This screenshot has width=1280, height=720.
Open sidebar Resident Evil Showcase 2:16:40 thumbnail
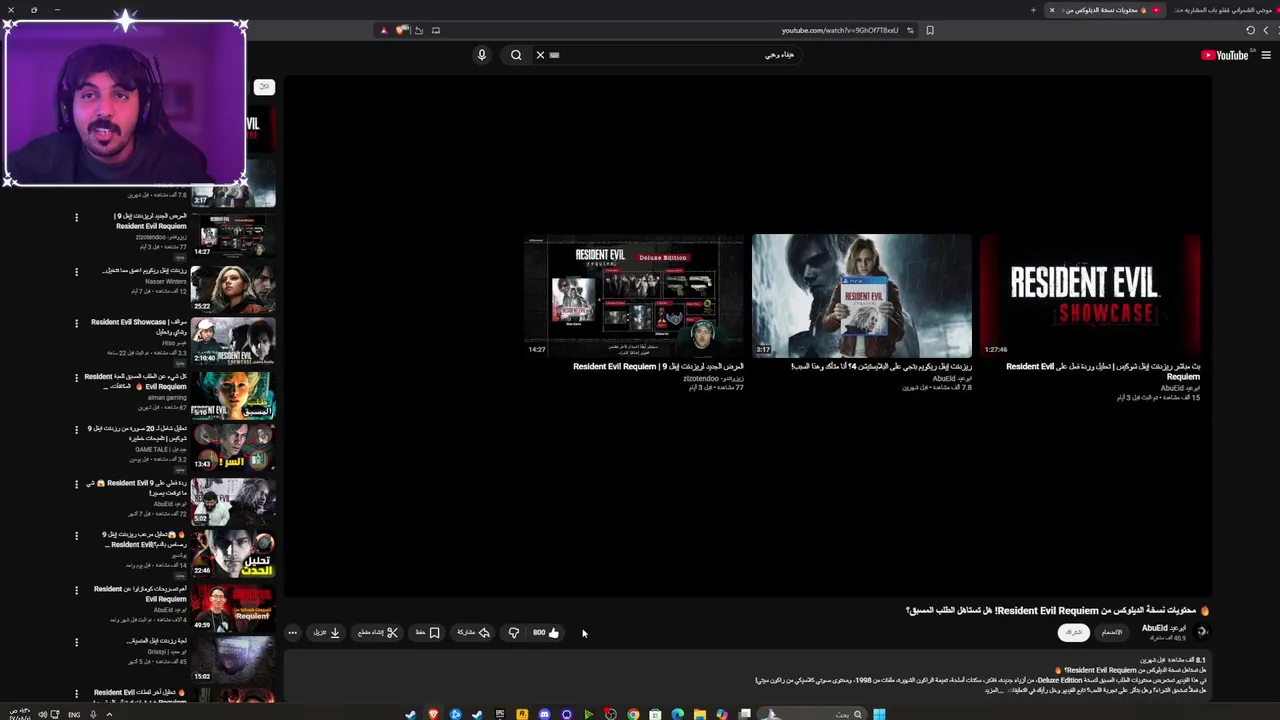pyautogui.click(x=233, y=342)
